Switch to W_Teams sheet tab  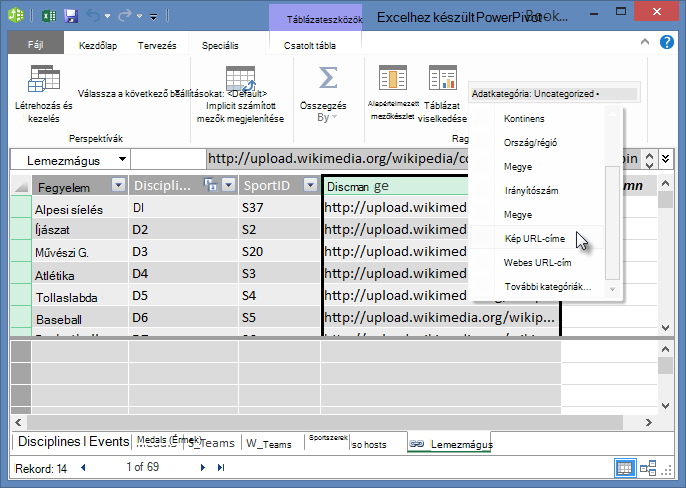click(269, 444)
